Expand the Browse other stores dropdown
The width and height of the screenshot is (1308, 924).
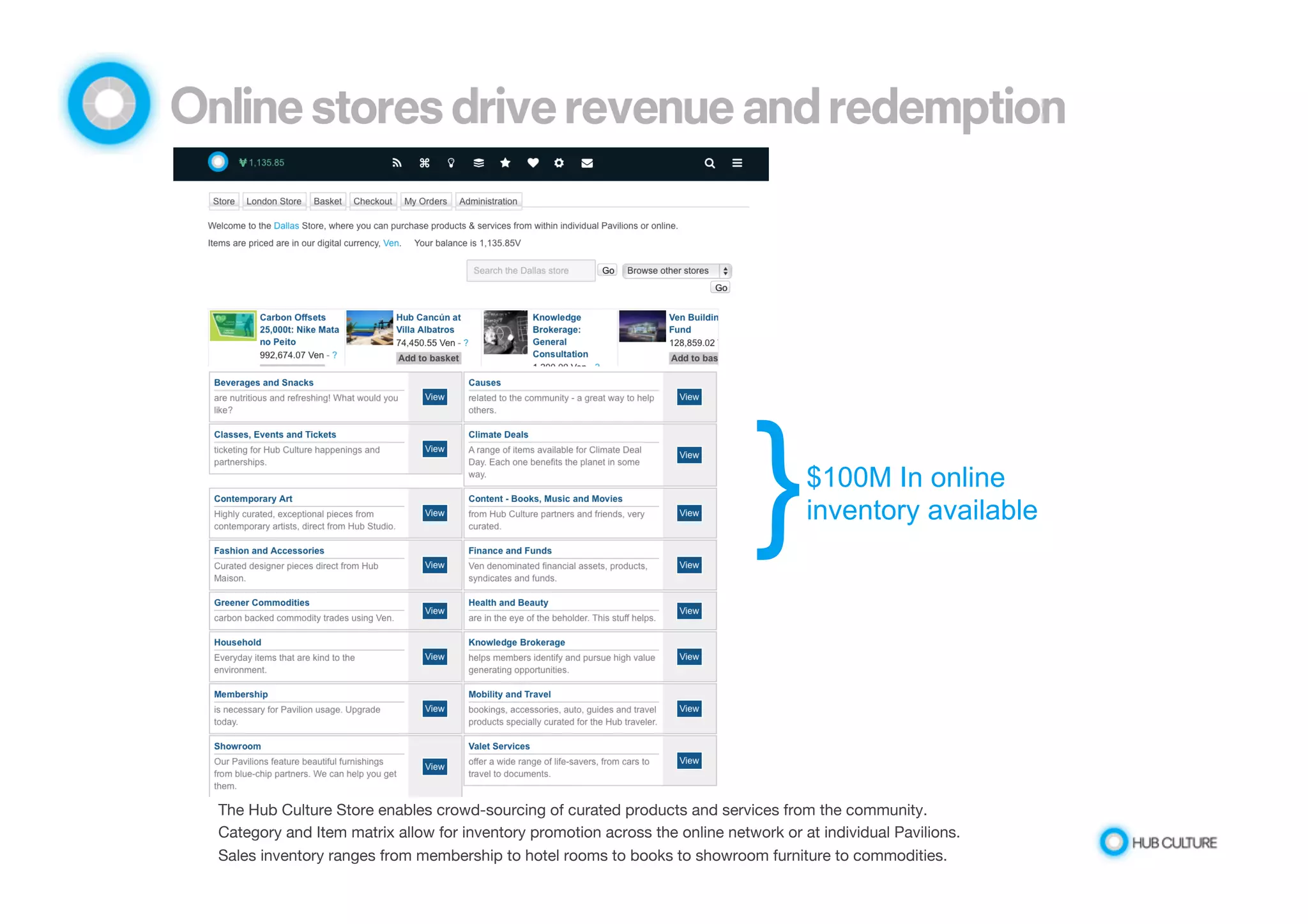[677, 271]
